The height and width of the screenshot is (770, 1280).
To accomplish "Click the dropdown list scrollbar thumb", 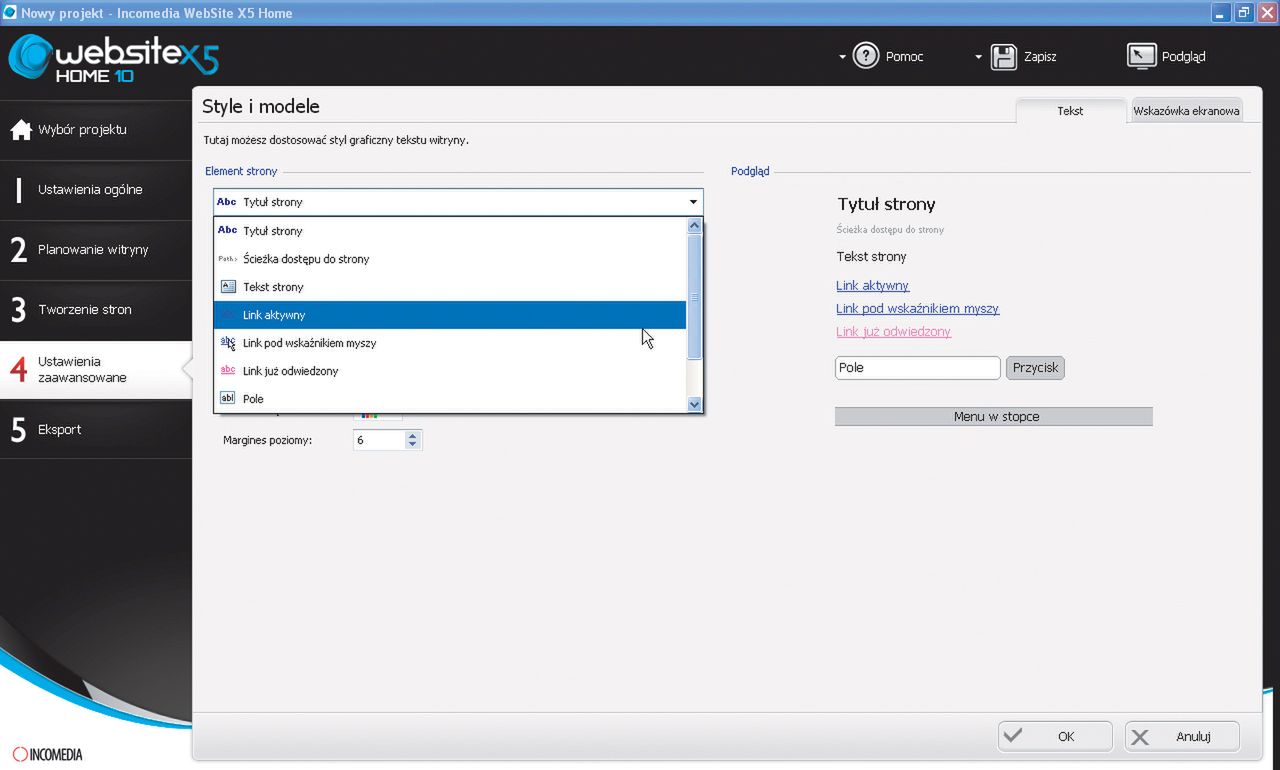I will coord(695,297).
